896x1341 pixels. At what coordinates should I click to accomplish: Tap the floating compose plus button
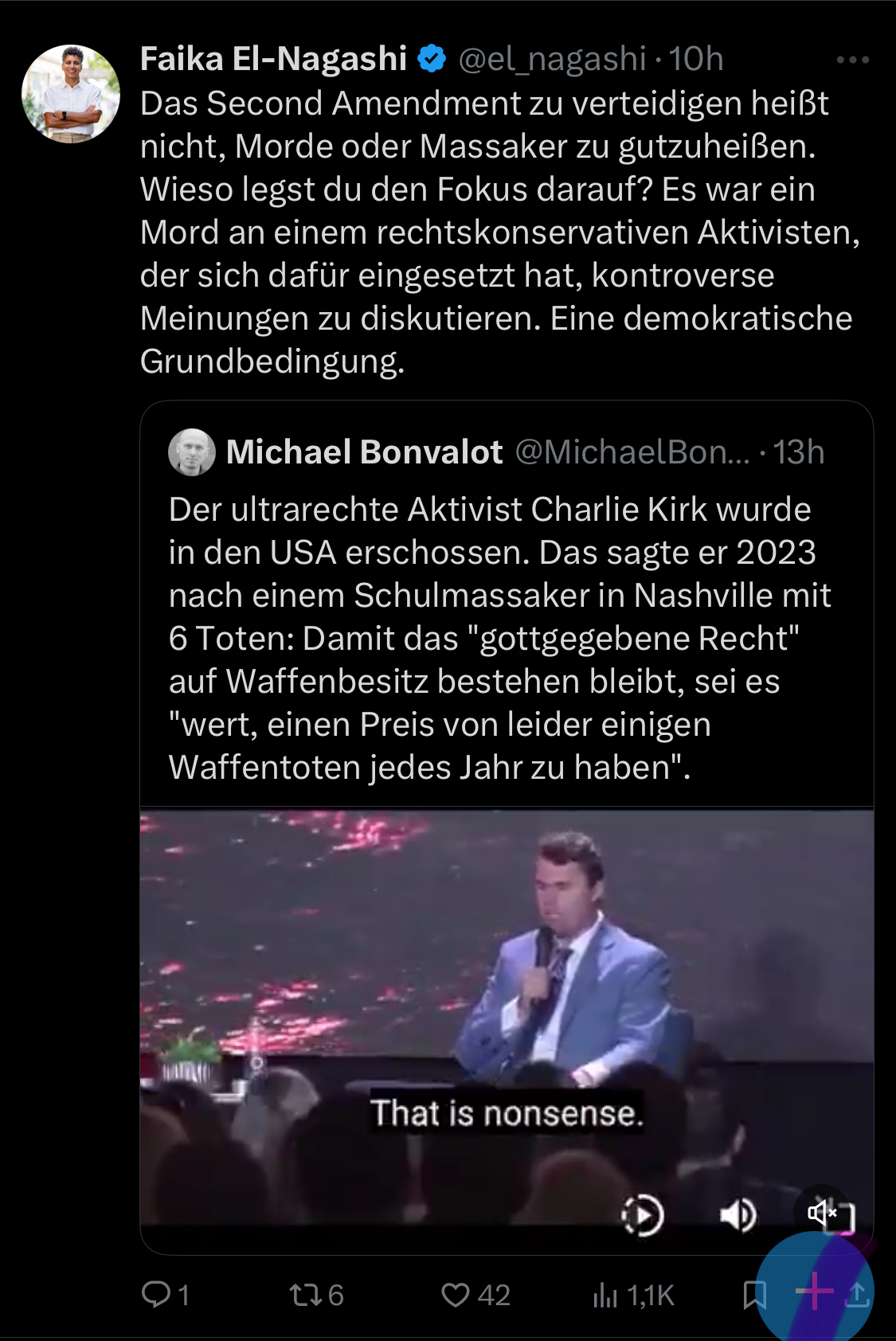[x=814, y=1290]
